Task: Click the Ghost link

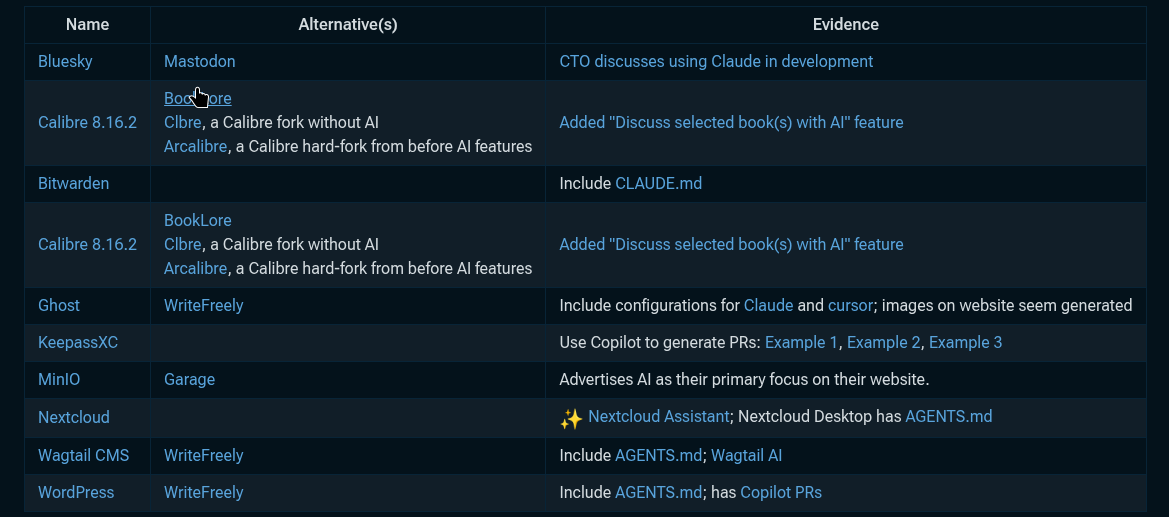Action: click(x=59, y=305)
